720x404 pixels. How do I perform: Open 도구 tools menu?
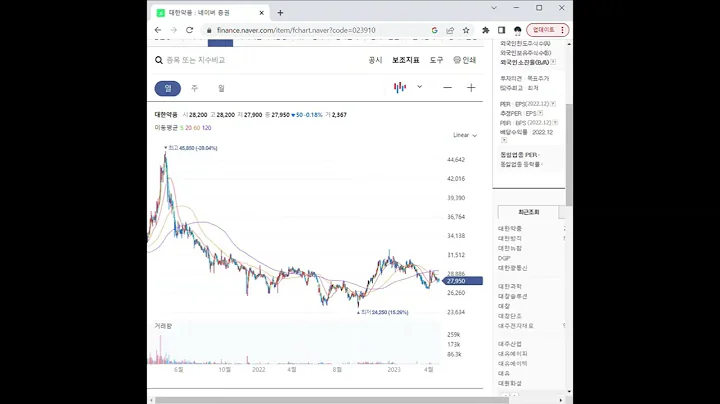(436, 60)
